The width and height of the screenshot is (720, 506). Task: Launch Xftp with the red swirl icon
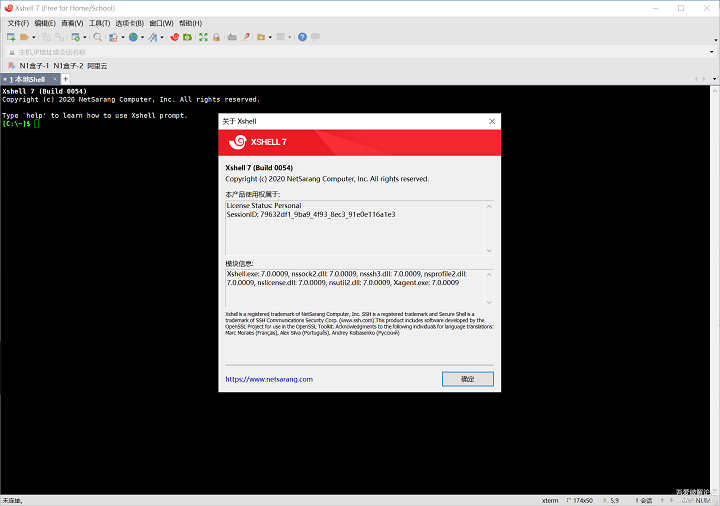174,37
